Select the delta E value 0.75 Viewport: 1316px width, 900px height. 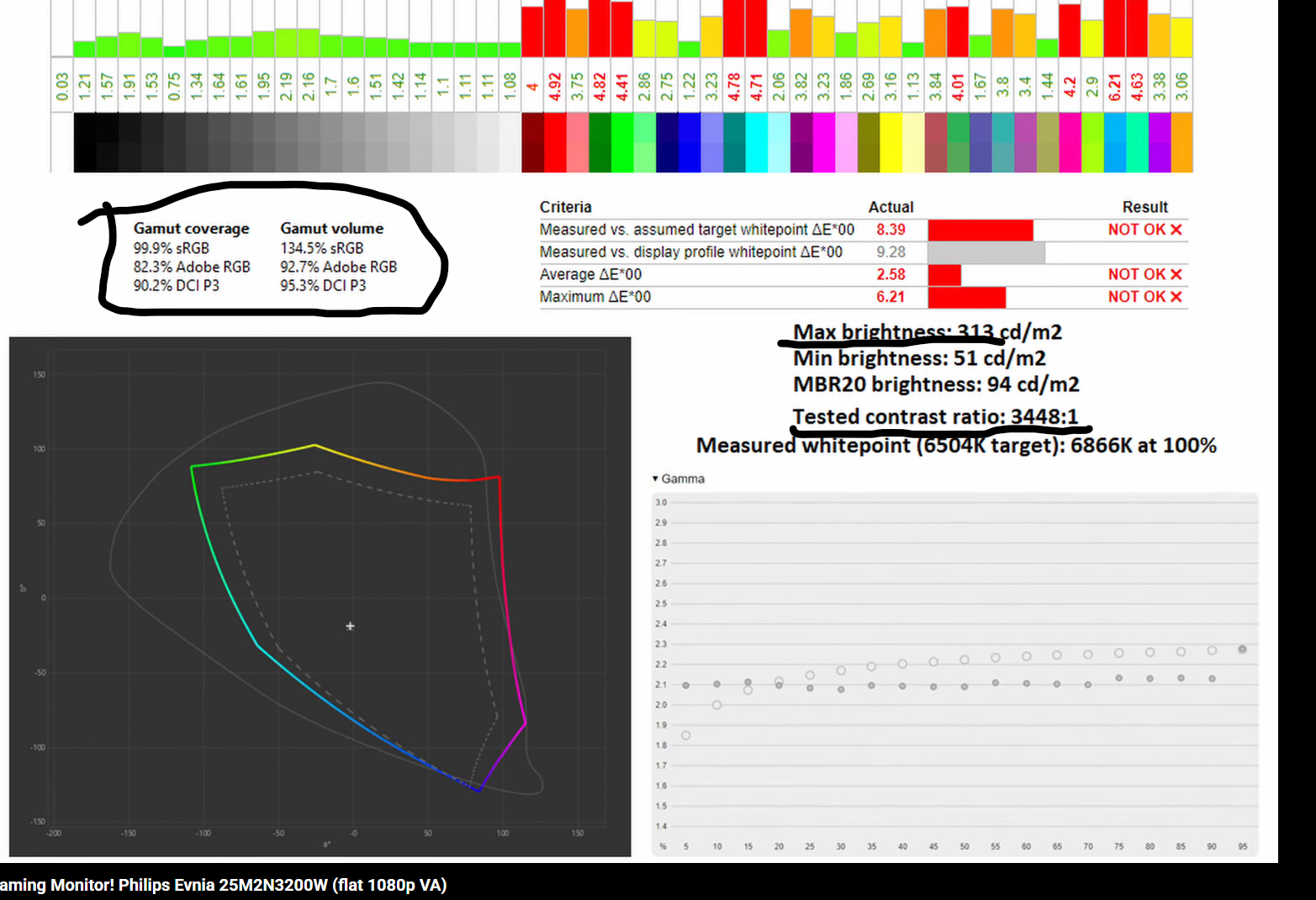tap(174, 87)
